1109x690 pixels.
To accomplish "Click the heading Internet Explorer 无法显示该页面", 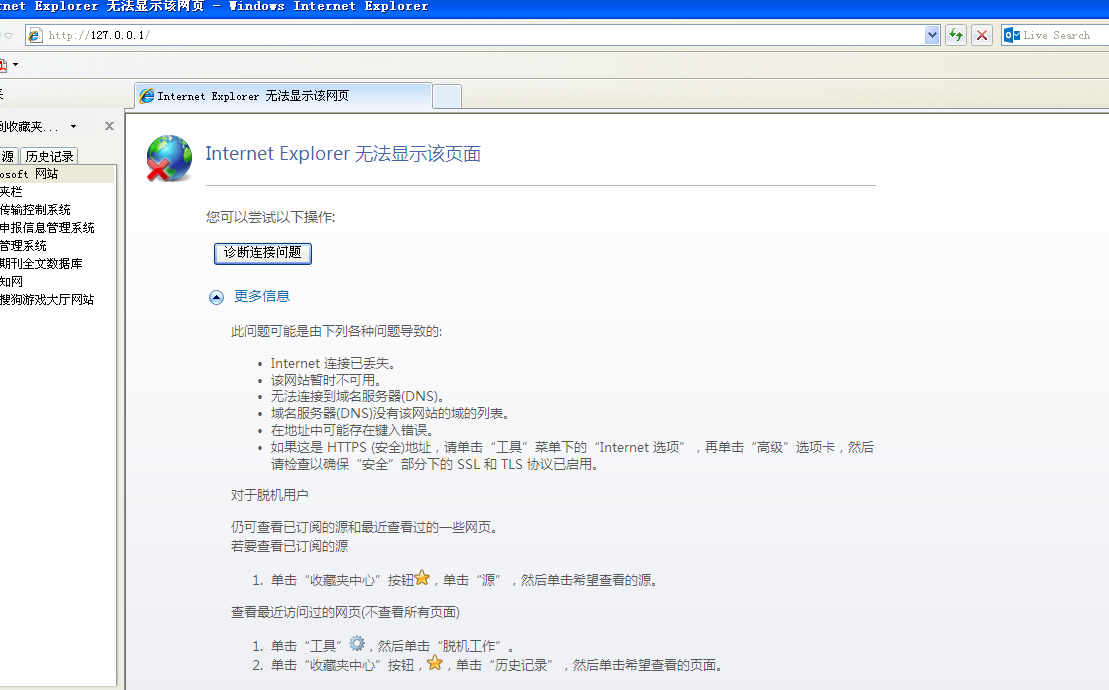I will [343, 153].
